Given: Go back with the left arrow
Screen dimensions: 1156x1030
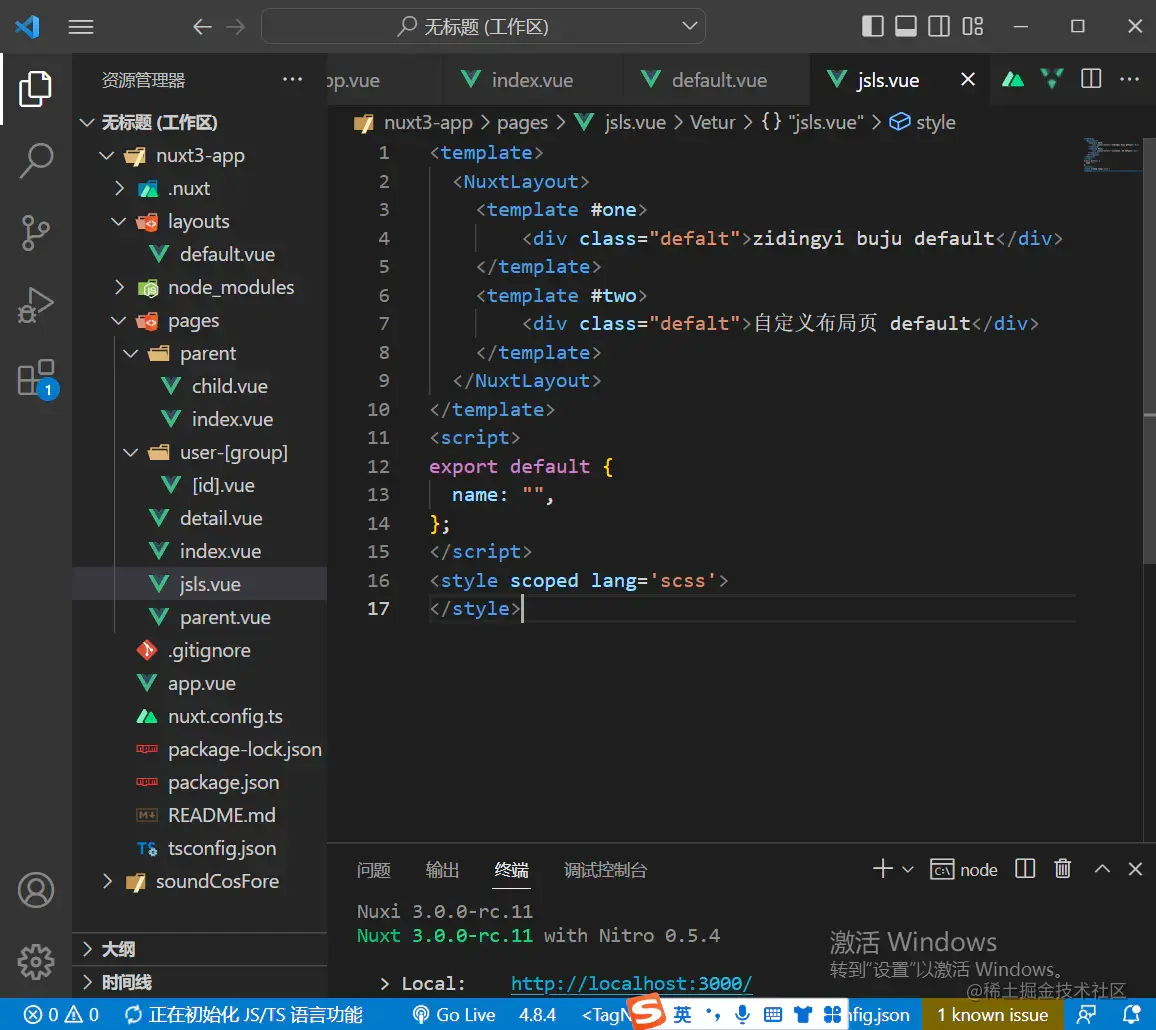Looking at the screenshot, I should point(202,27).
